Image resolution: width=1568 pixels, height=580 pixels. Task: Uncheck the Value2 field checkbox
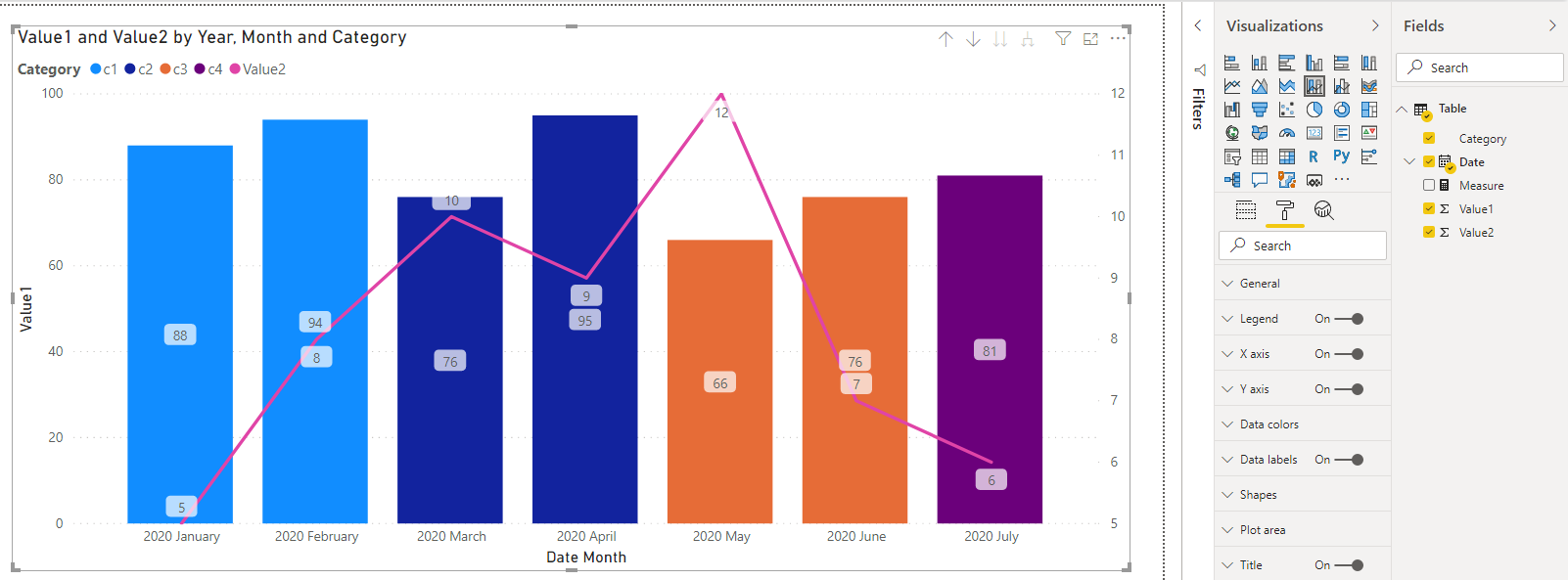click(1429, 233)
